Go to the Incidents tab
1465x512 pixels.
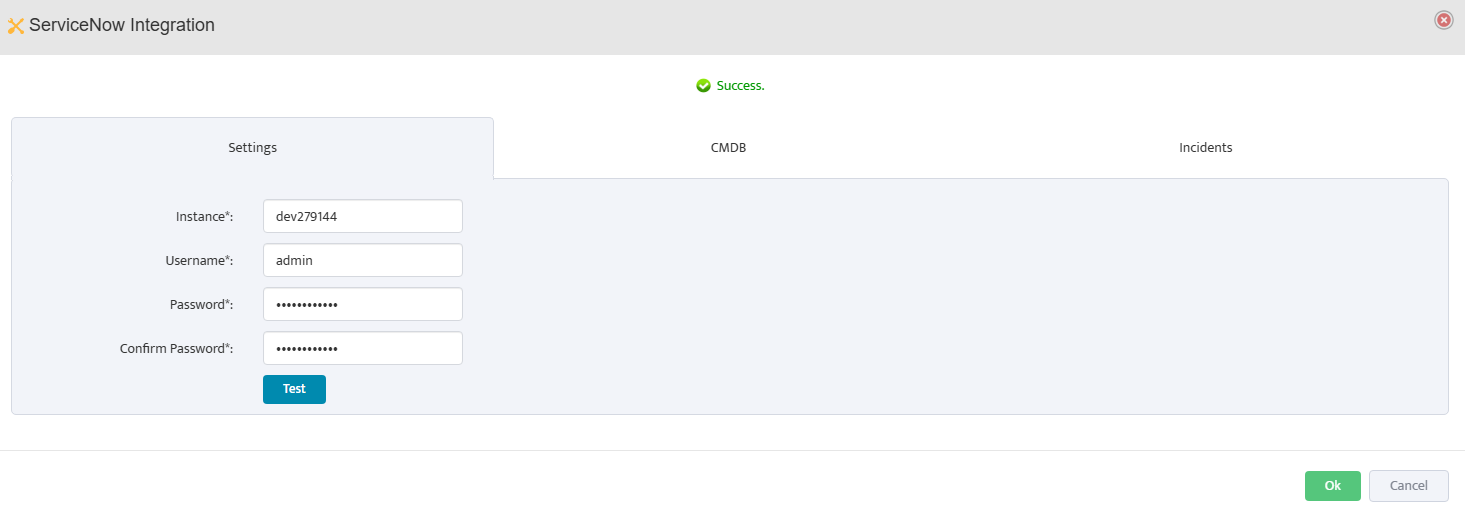point(1205,148)
